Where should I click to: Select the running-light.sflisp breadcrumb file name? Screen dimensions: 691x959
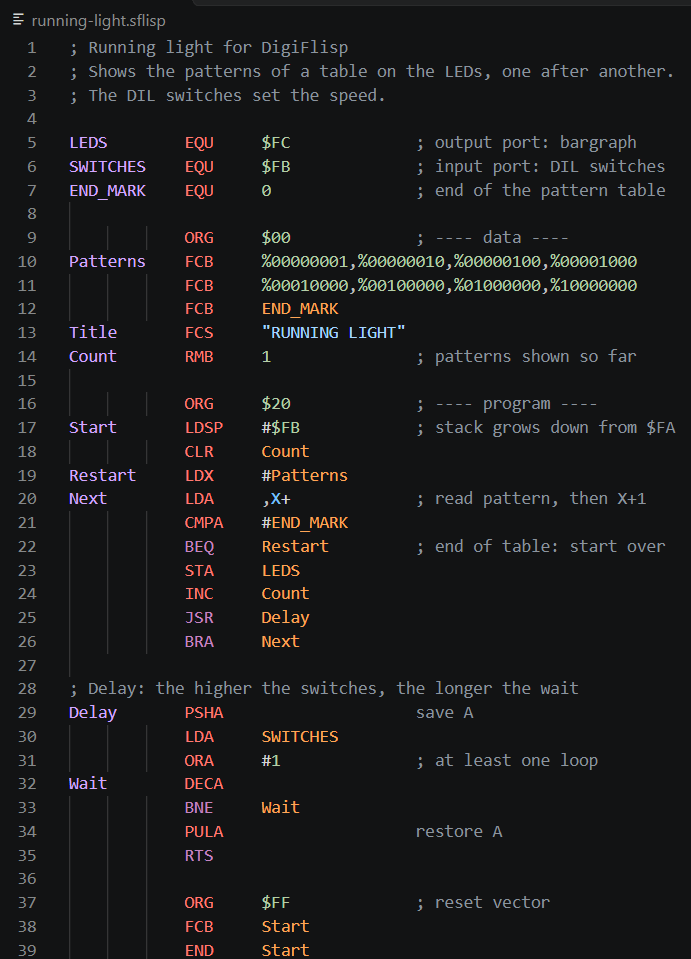tap(98, 21)
